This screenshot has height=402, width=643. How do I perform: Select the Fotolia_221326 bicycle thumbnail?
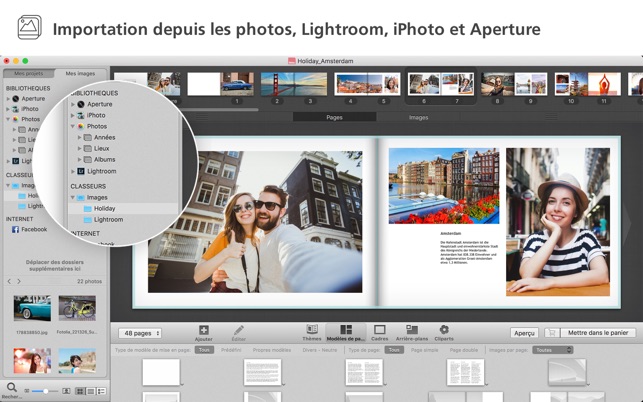77,308
